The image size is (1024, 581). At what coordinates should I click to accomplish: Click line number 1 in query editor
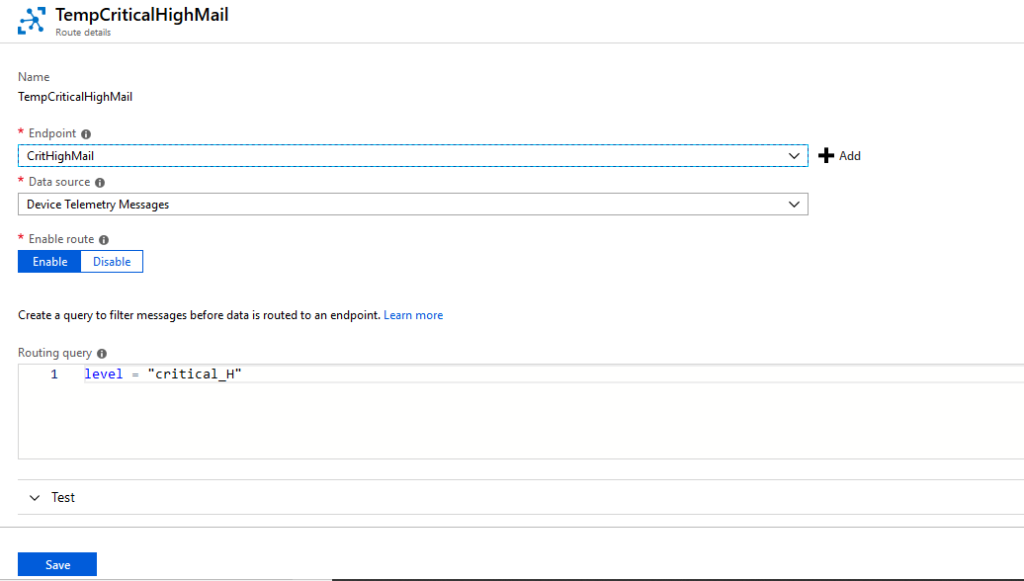(54, 374)
